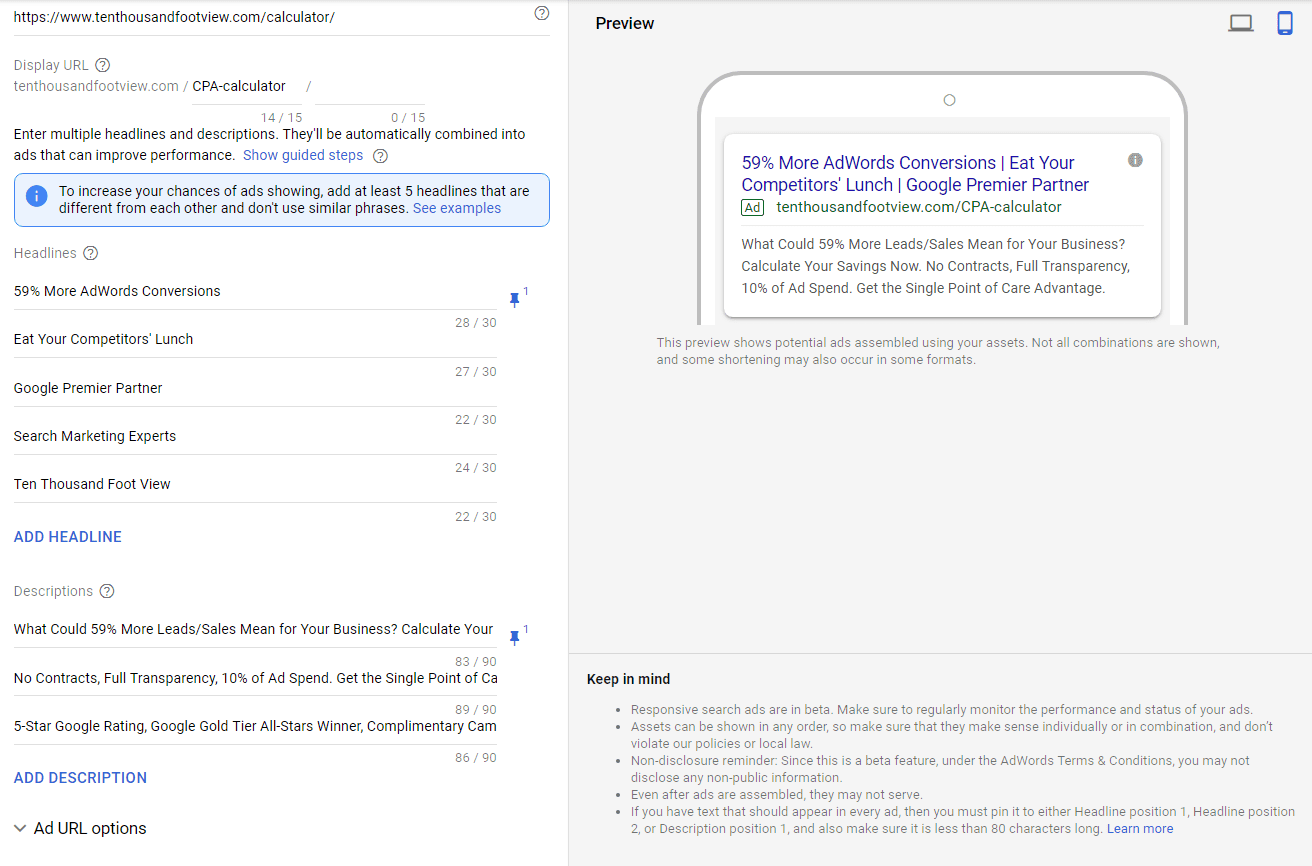Viewport: 1312px width, 866px height.
Task: Switch preview to desktop view
Action: (1241, 23)
